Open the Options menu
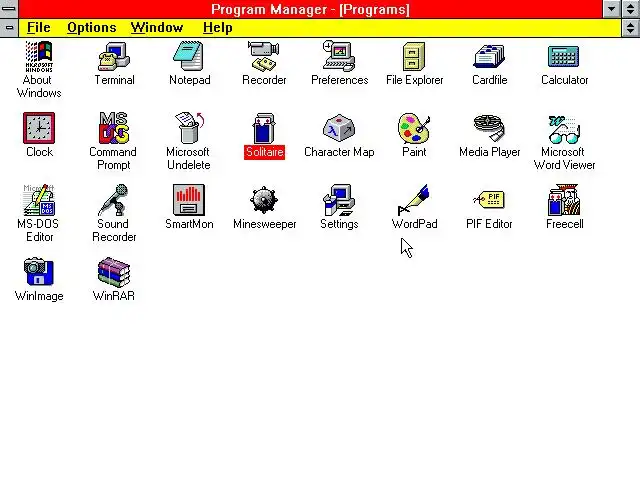The width and height of the screenshot is (640, 480). click(x=91, y=27)
